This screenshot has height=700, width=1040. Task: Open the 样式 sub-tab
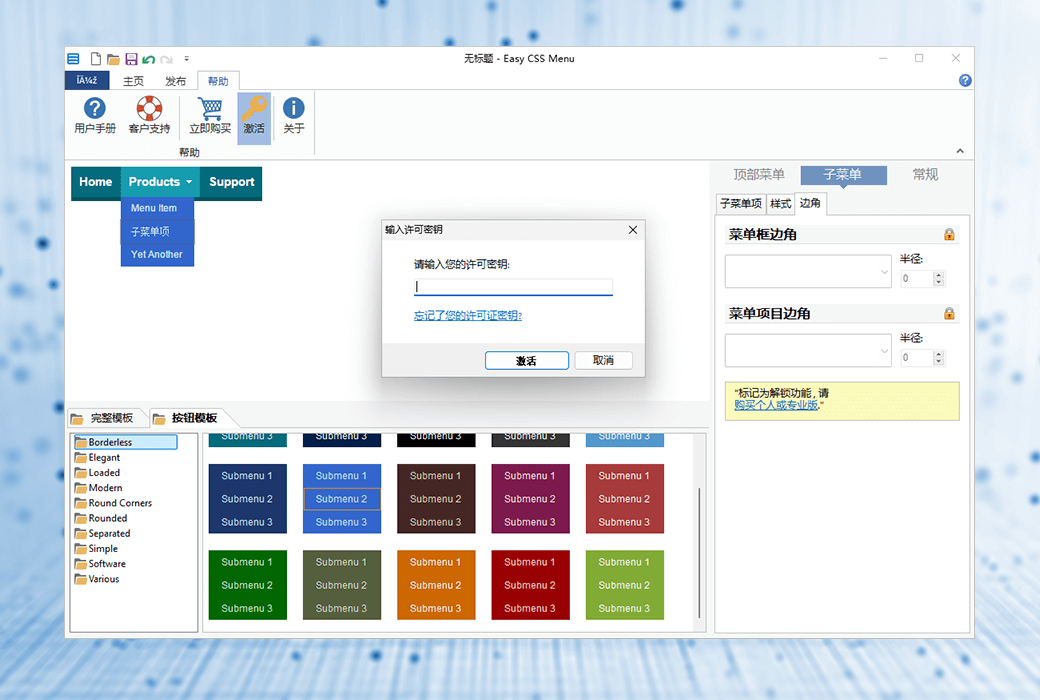[x=781, y=204]
